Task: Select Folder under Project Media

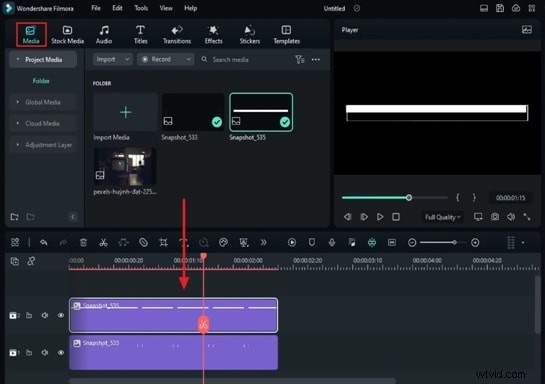Action: click(41, 81)
